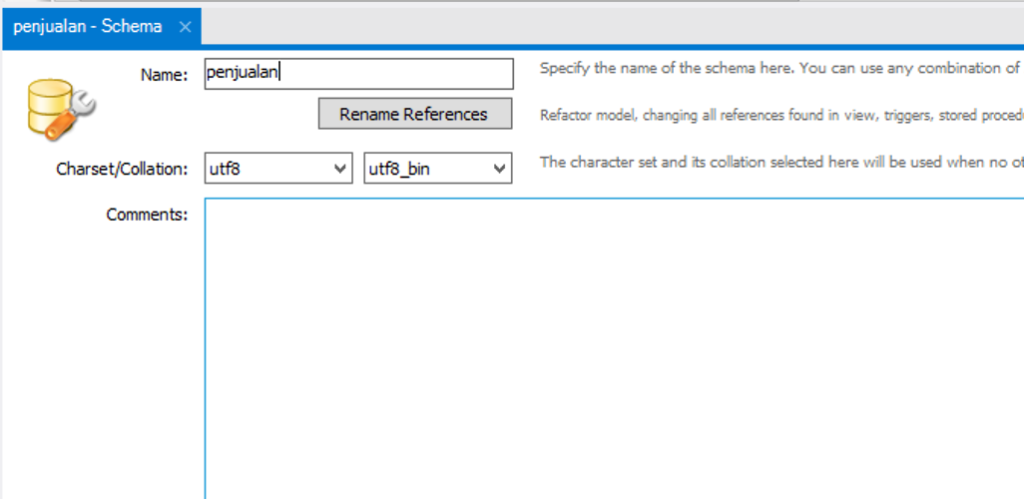
Task: Click the Comments label
Action: [147, 215]
